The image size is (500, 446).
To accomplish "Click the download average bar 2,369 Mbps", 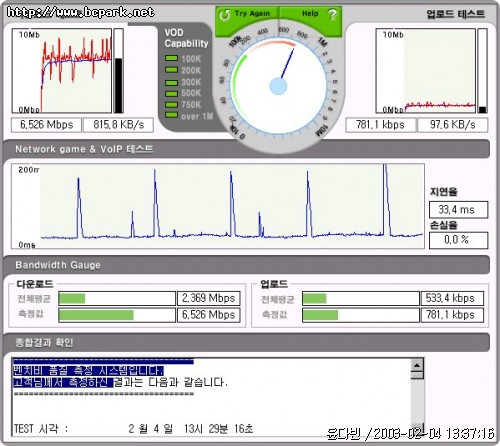I will [117, 298].
